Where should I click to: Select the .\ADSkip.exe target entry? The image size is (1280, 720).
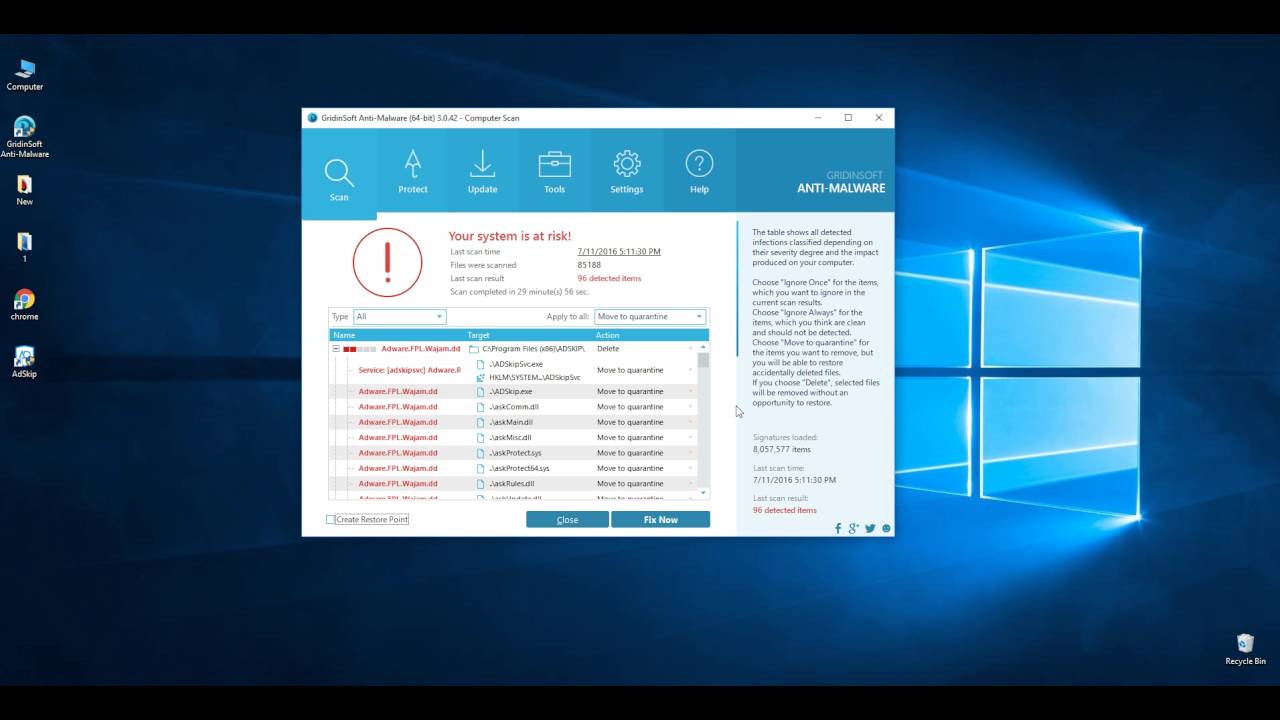point(510,392)
